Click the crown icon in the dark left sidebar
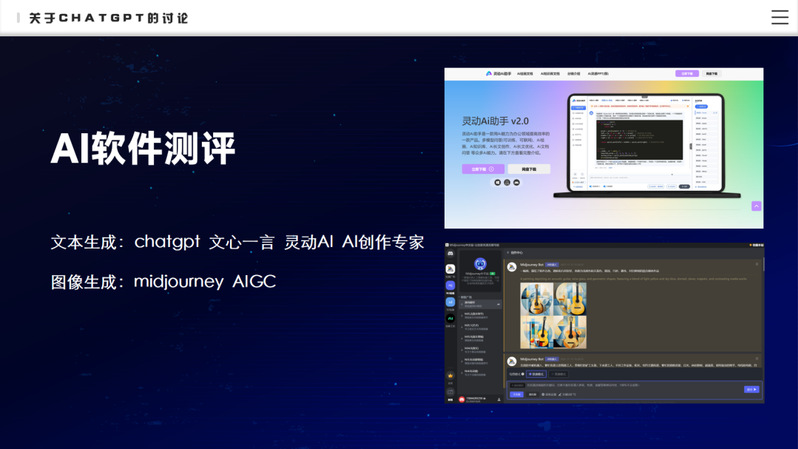This screenshot has height=449, width=798. coord(450,376)
